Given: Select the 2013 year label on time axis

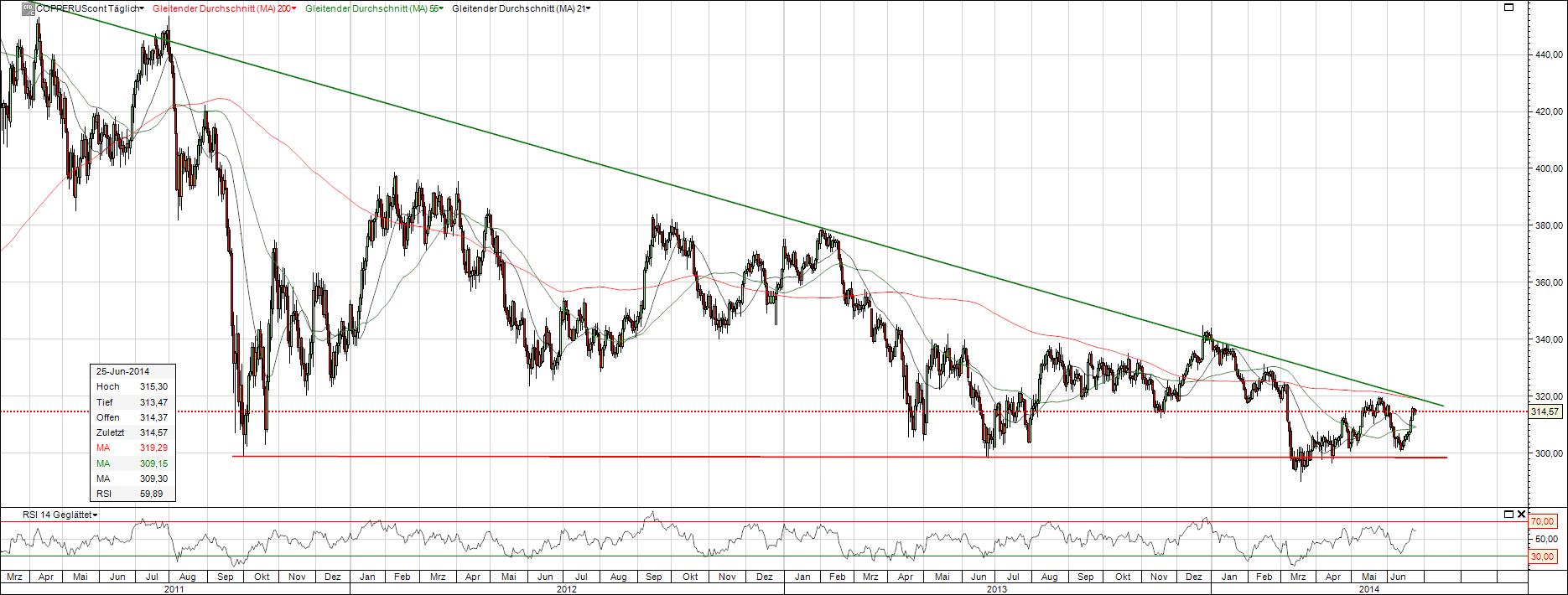Looking at the screenshot, I should [996, 589].
